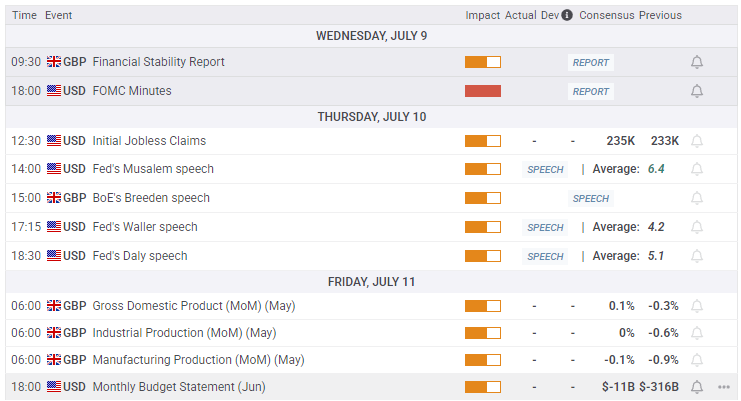The image size is (741, 401).
Task: Open three-dots menu on Monthly Budget Statement
Action: click(x=724, y=387)
